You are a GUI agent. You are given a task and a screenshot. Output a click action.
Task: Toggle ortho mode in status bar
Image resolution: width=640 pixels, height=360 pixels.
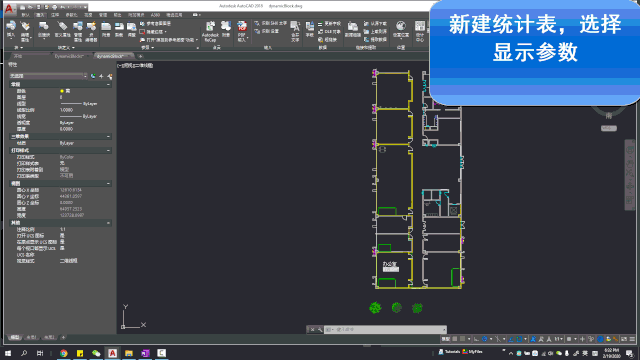pyautogui.click(x=476, y=339)
